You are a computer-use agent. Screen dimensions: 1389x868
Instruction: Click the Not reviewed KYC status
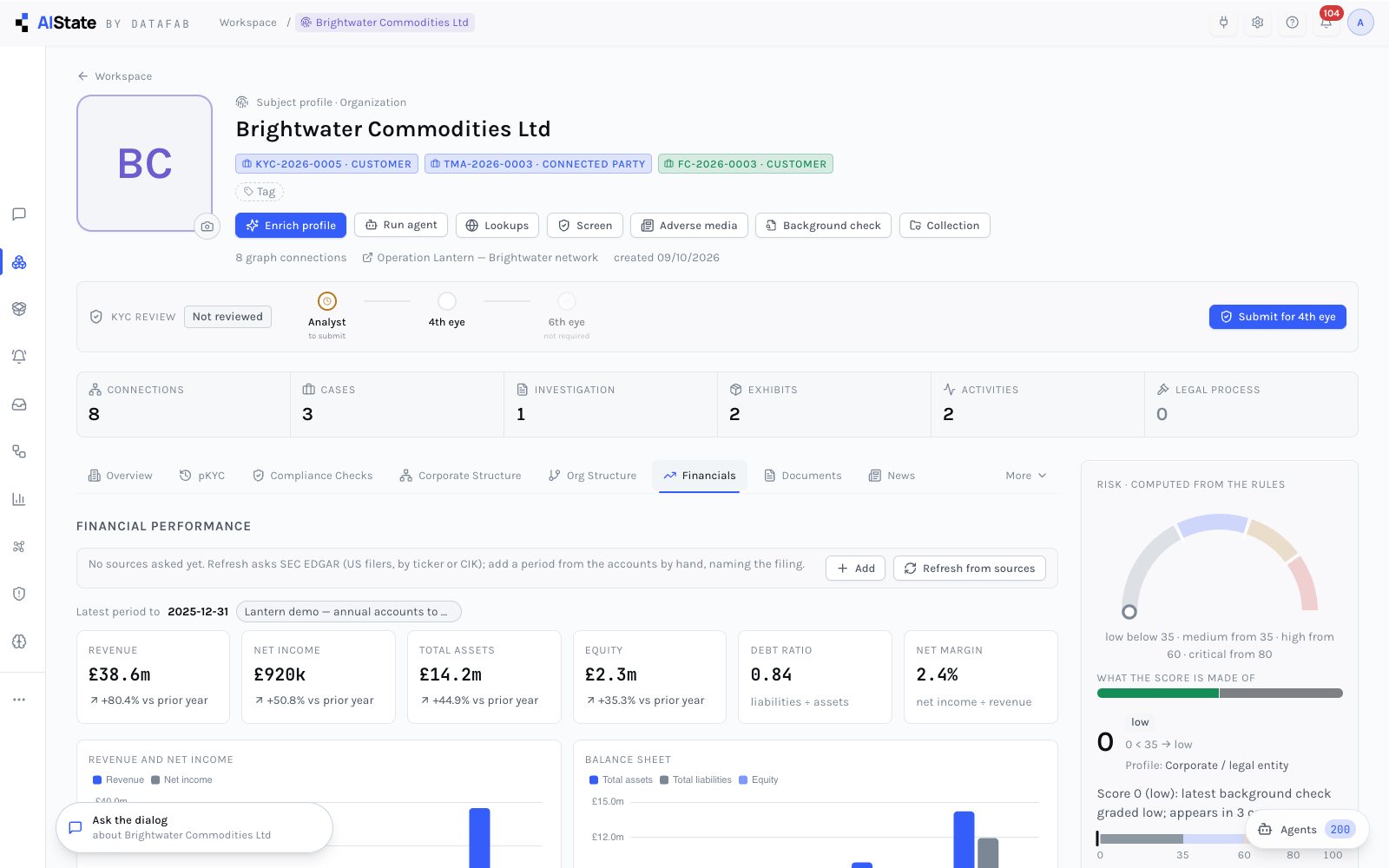coord(227,317)
